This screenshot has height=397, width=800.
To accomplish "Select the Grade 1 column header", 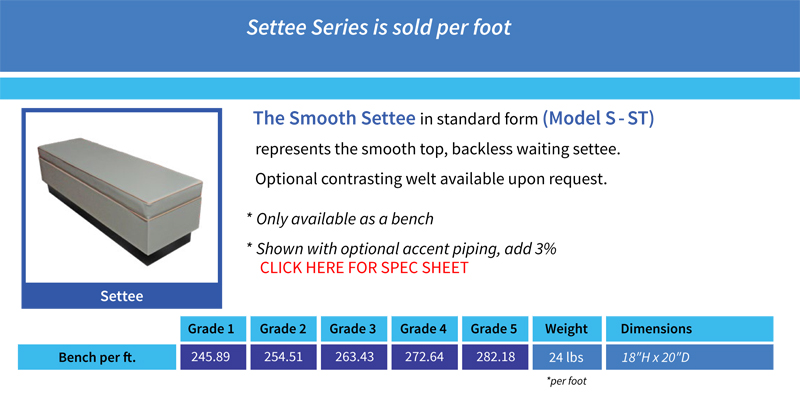I will pos(213,329).
